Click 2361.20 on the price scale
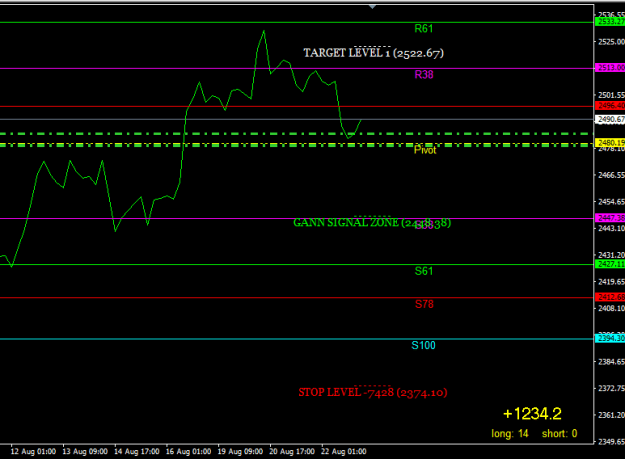 click(611, 415)
